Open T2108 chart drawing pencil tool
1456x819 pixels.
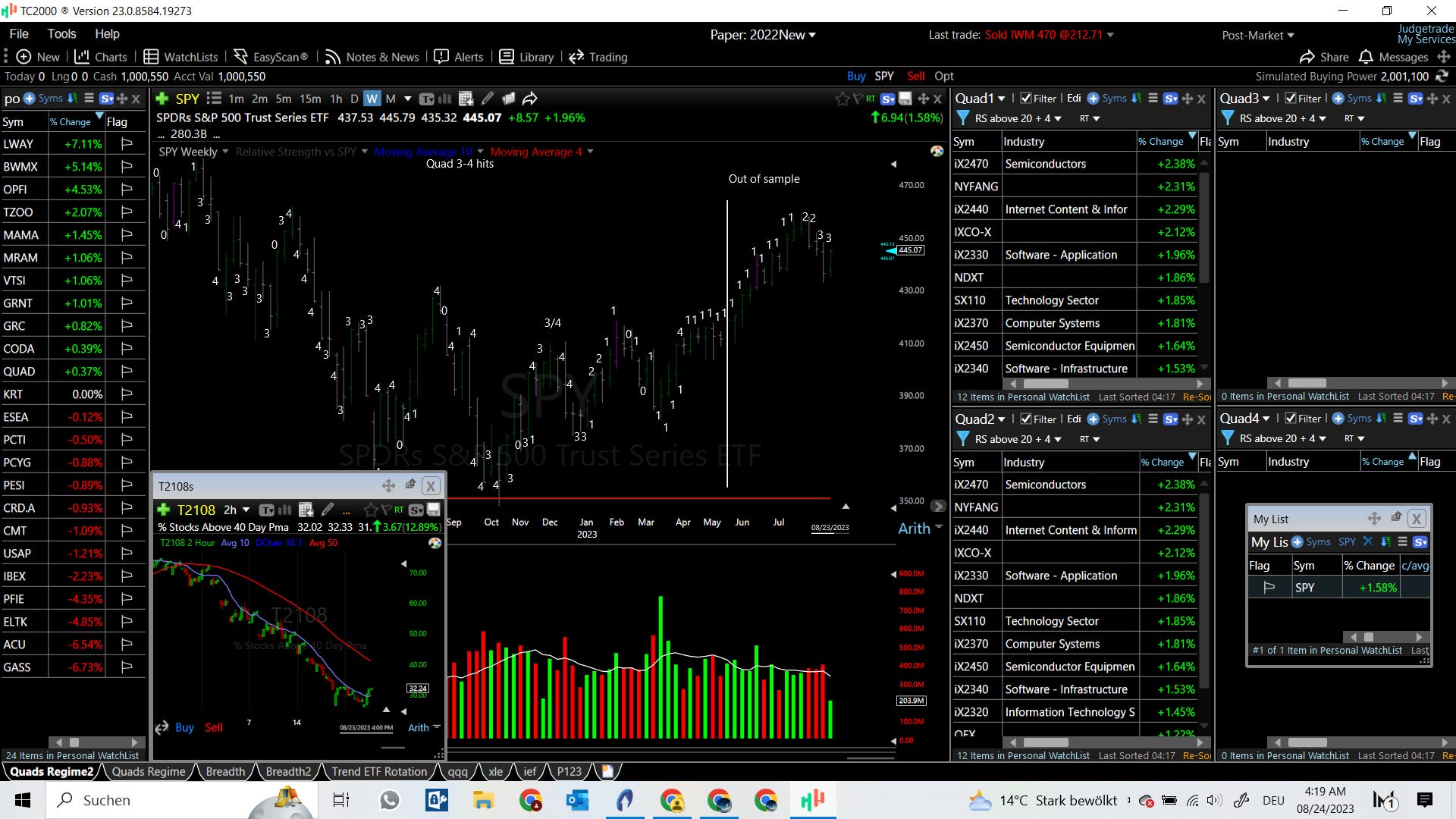coord(328,510)
